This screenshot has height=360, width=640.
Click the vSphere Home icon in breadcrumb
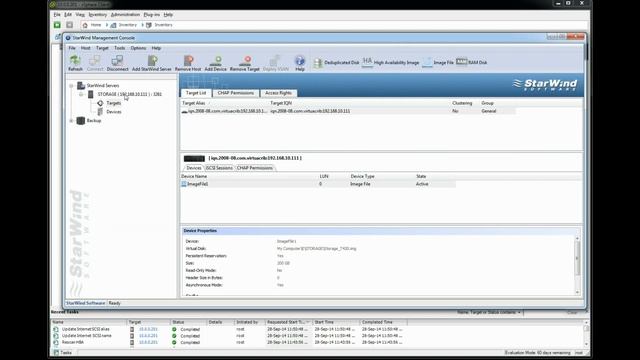[x=85, y=25]
